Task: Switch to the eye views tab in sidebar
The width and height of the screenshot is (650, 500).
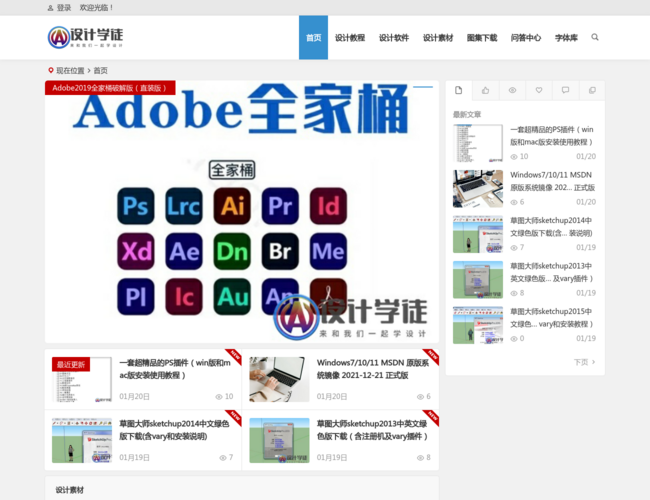Action: 512,90
